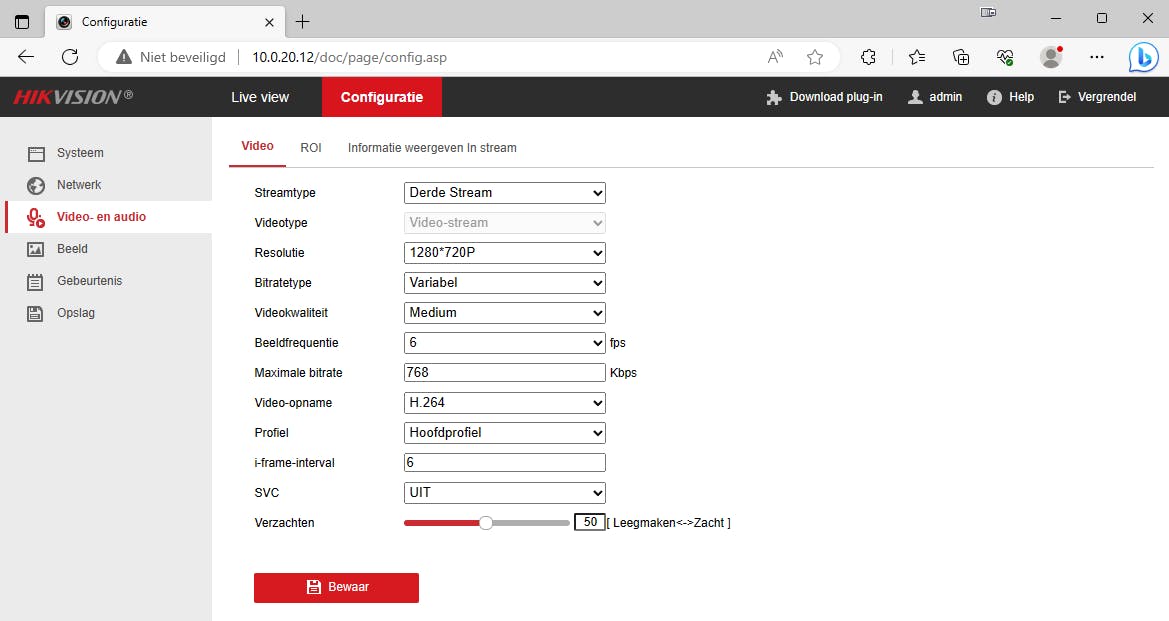Viewport: 1169px width, 621px height.
Task: Click the grey part of Verzachten slider
Action: click(531, 523)
